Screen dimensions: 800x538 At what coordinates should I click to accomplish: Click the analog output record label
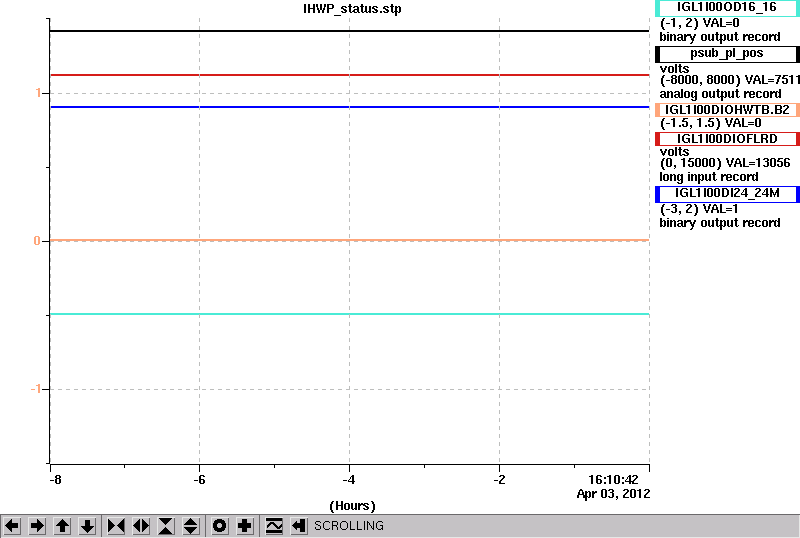(720, 94)
